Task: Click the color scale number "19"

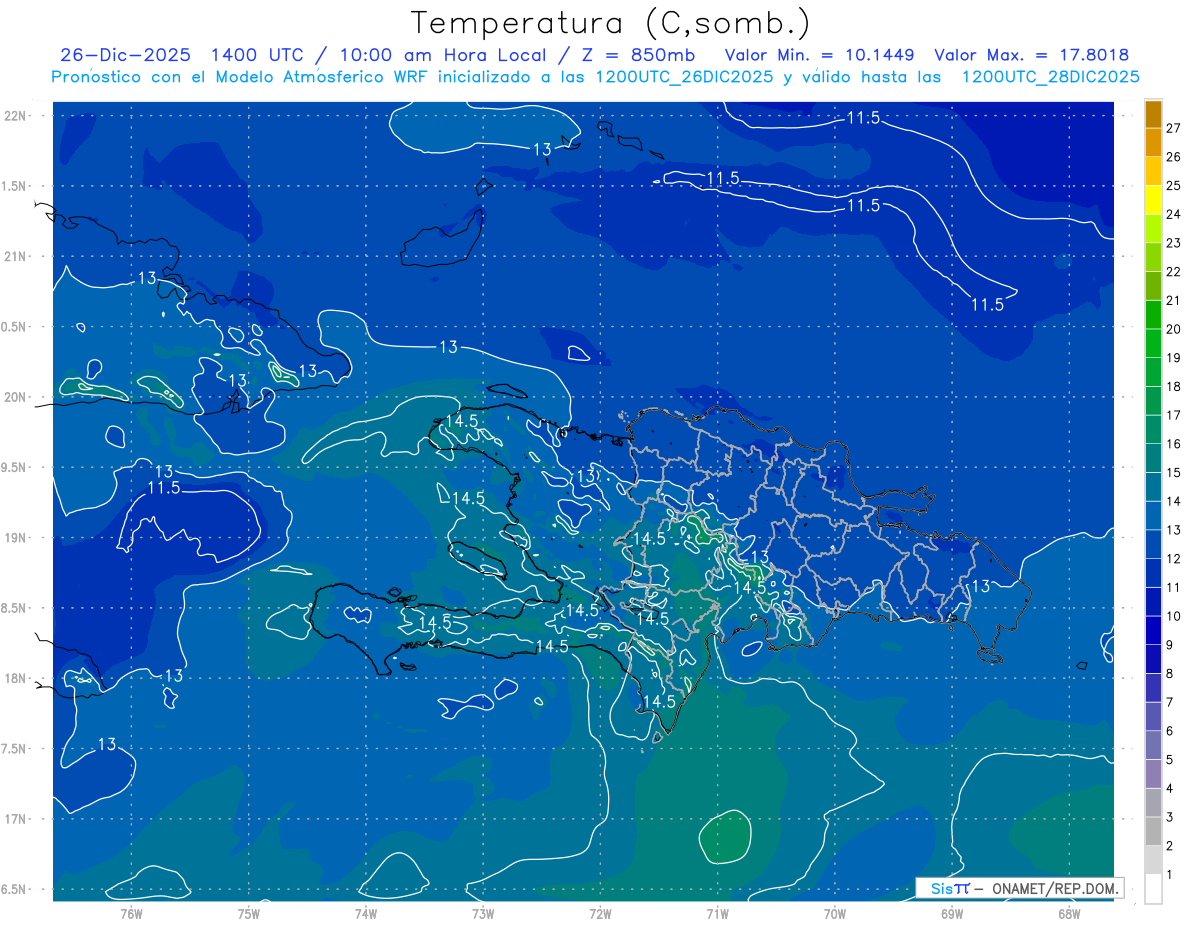Action: click(x=1174, y=358)
